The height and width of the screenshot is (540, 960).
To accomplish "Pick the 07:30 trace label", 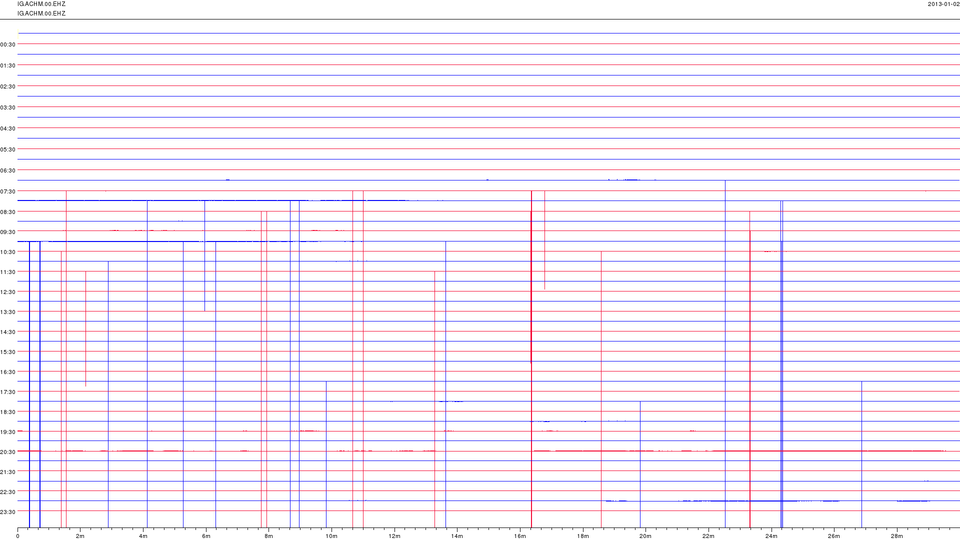I will [7, 192].
